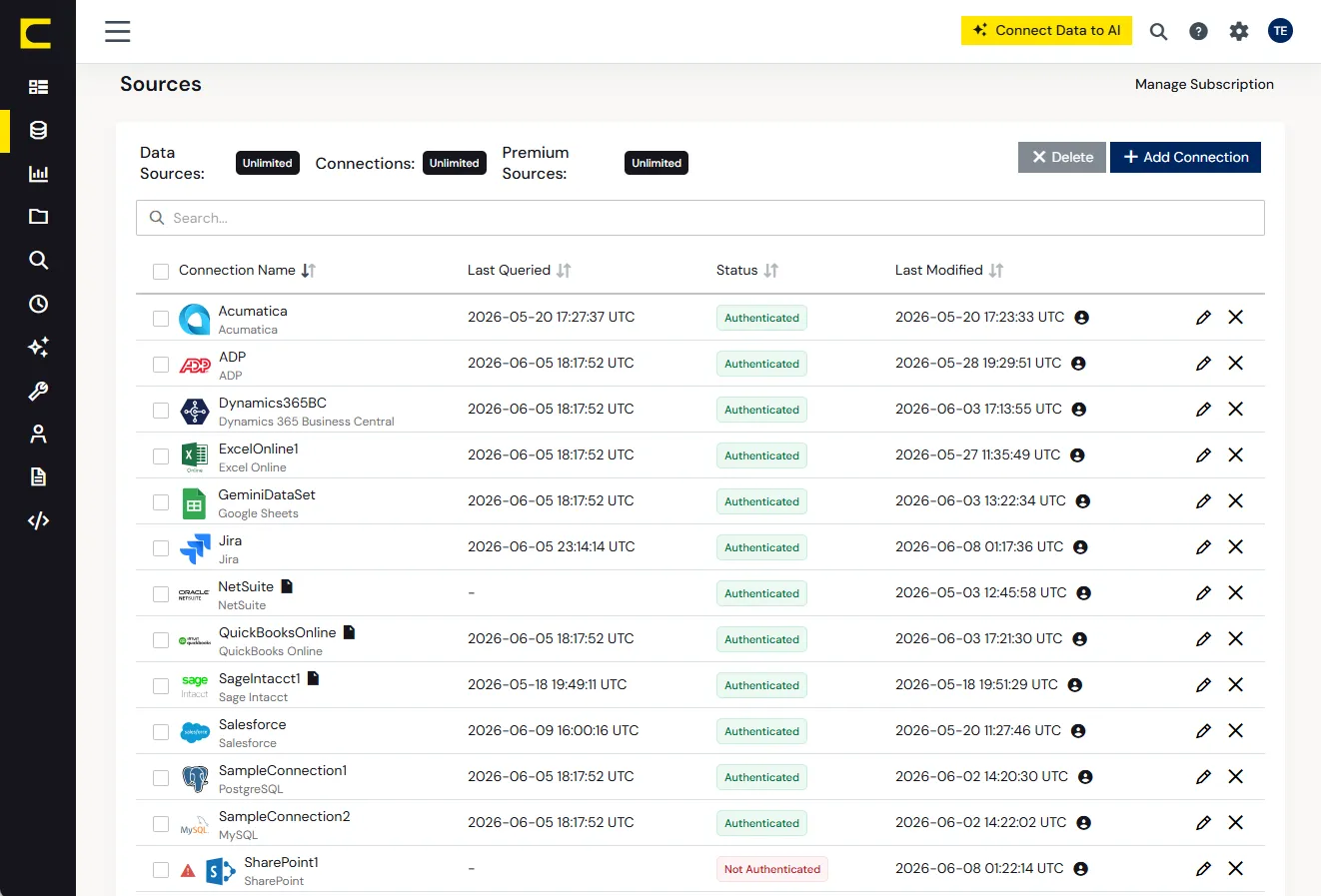Click the document icon next to QuickBooksOnline

tap(350, 632)
